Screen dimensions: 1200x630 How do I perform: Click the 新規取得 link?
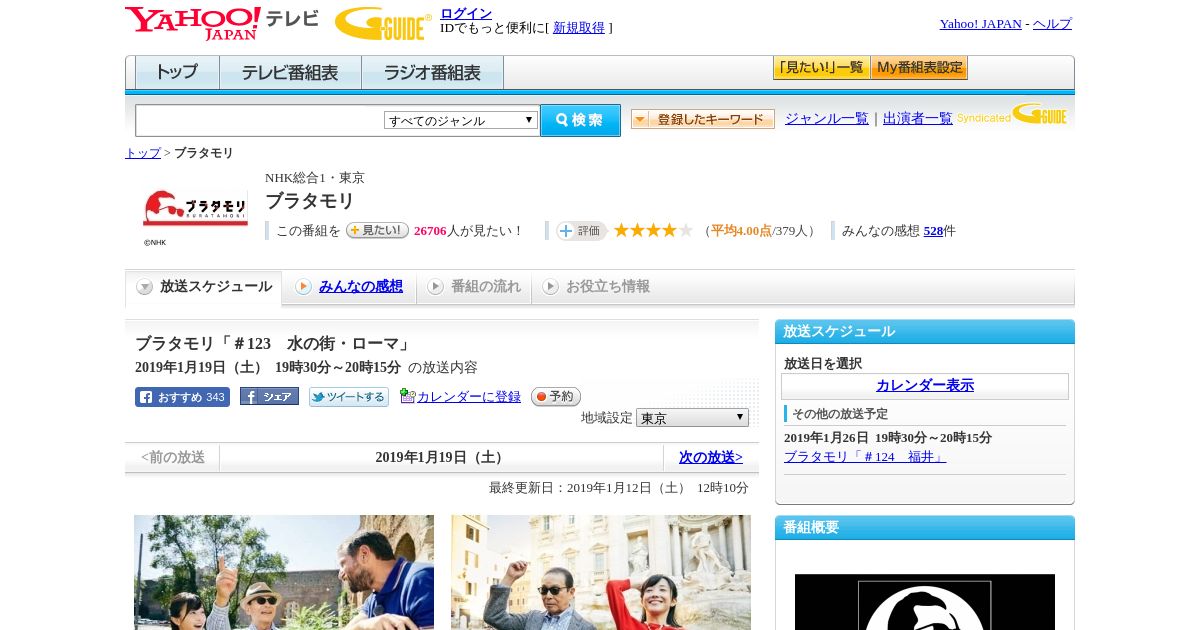579,28
